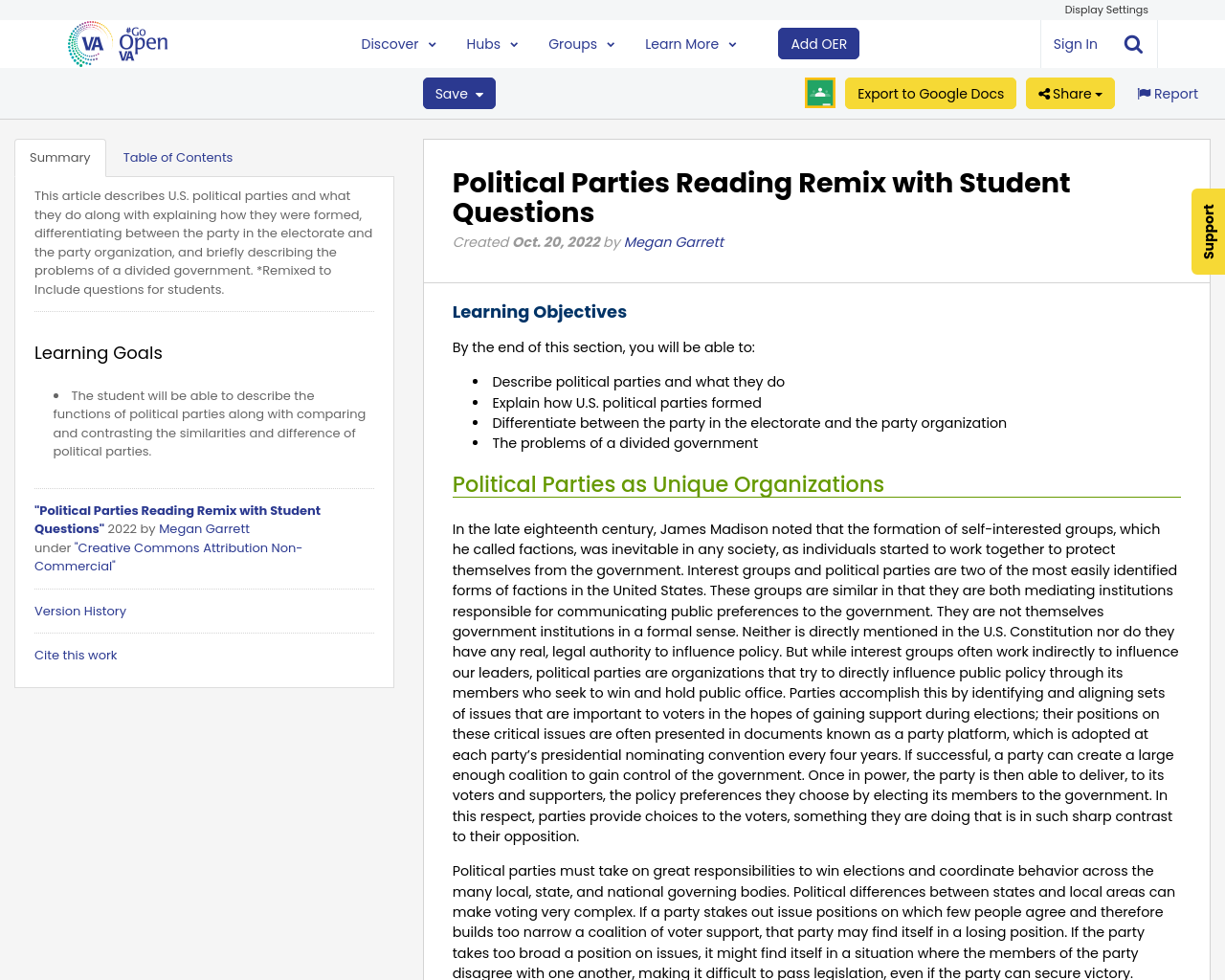Open the Groups menu
Image resolution: width=1225 pixels, height=980 pixels.
click(x=580, y=42)
